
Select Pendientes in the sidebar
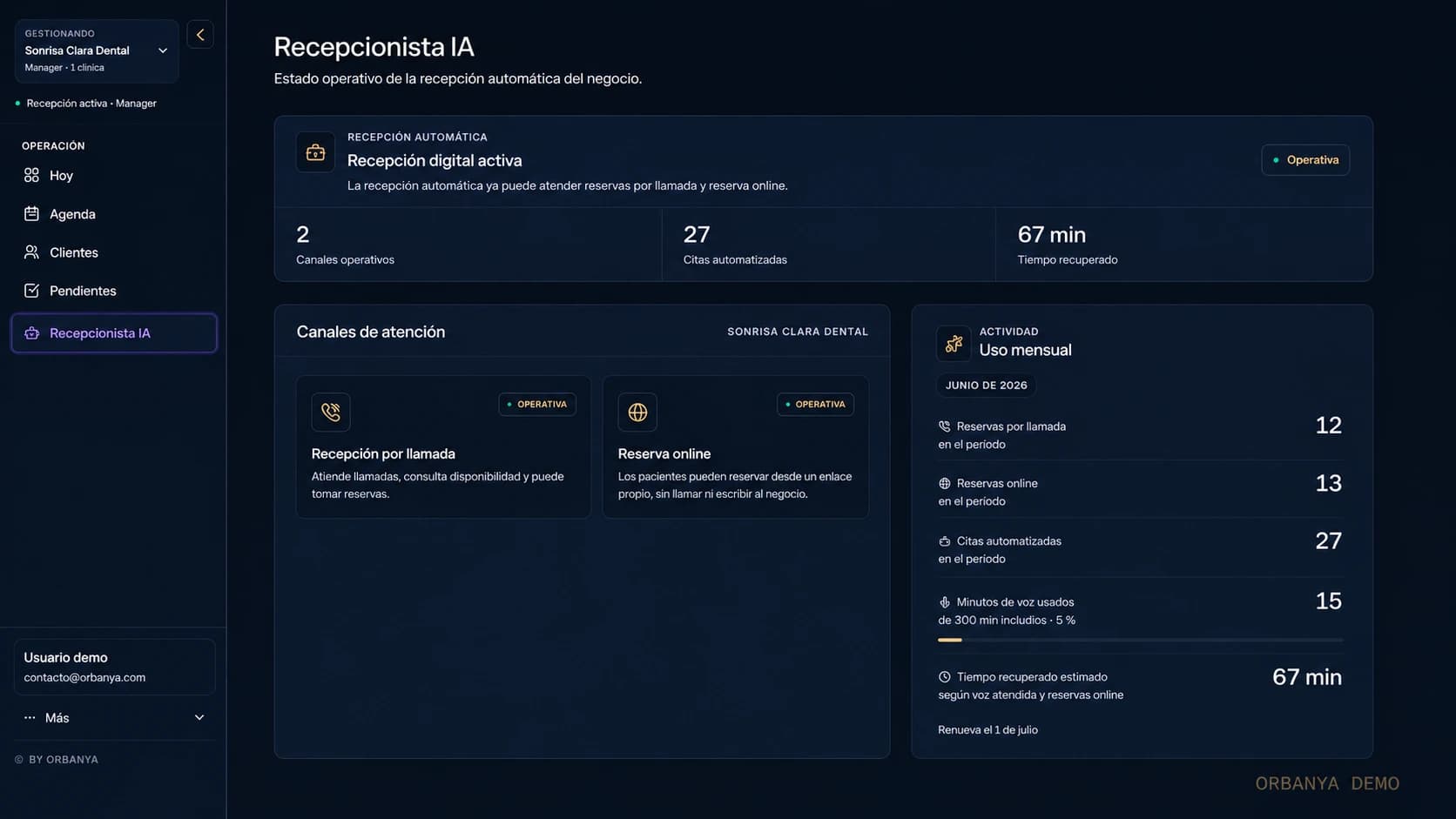[114, 291]
